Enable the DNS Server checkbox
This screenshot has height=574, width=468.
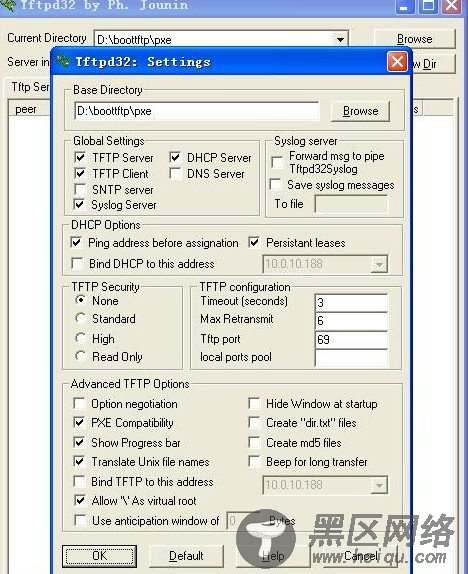(x=175, y=173)
